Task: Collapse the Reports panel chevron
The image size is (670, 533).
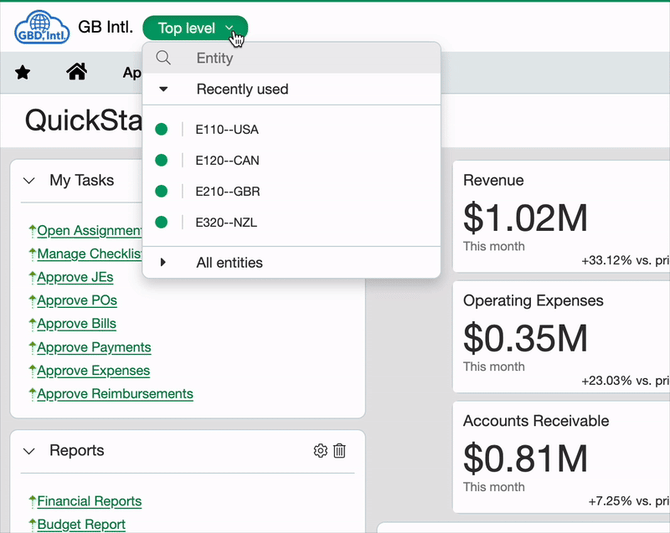Action: click(29, 452)
